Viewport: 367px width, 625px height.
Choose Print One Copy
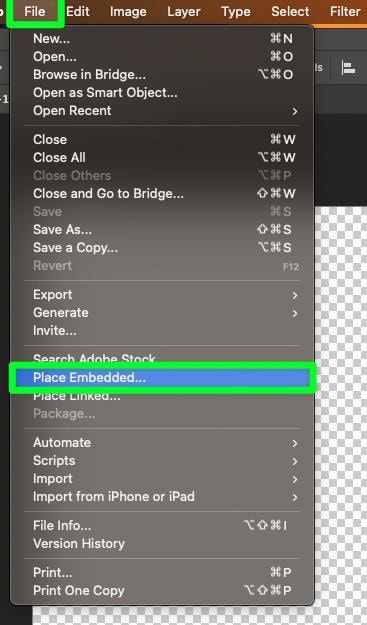162,591
